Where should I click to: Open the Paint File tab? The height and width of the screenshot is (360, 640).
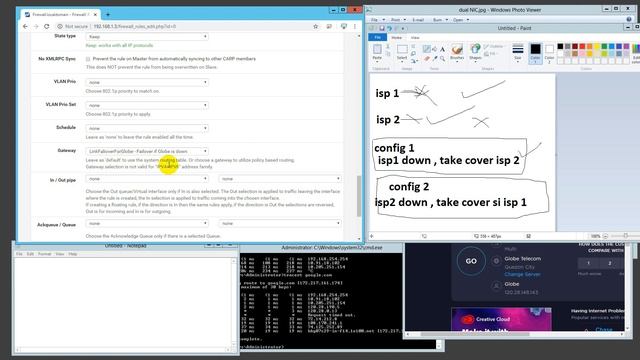tap(378, 38)
